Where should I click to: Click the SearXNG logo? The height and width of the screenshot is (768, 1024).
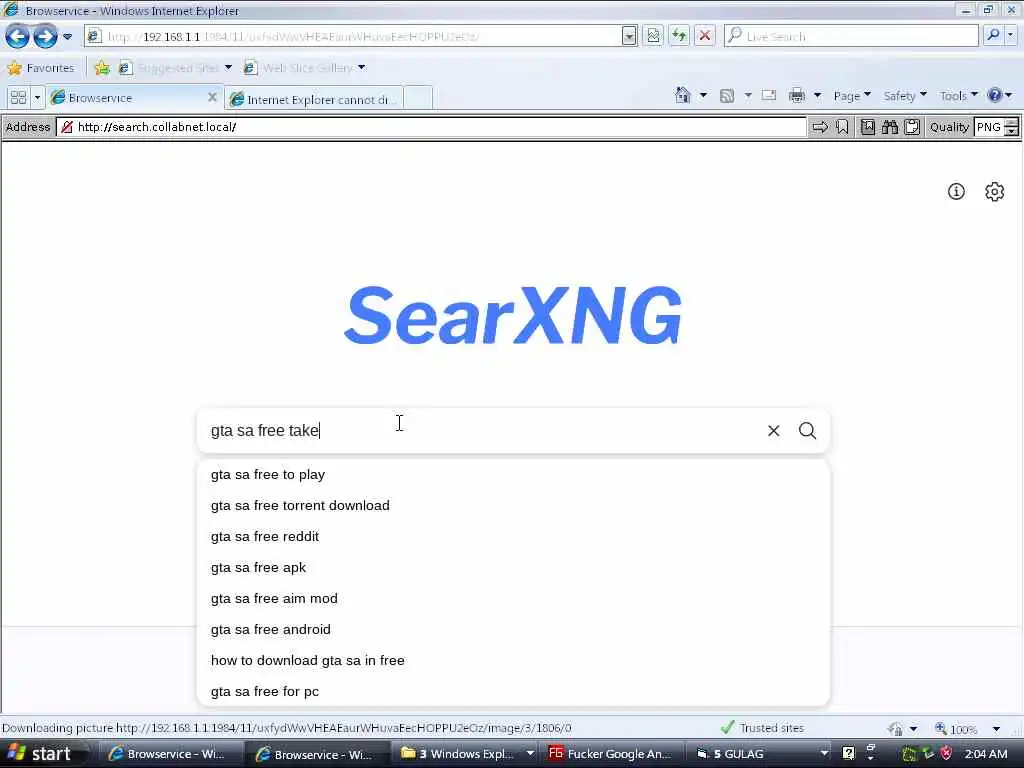(513, 315)
